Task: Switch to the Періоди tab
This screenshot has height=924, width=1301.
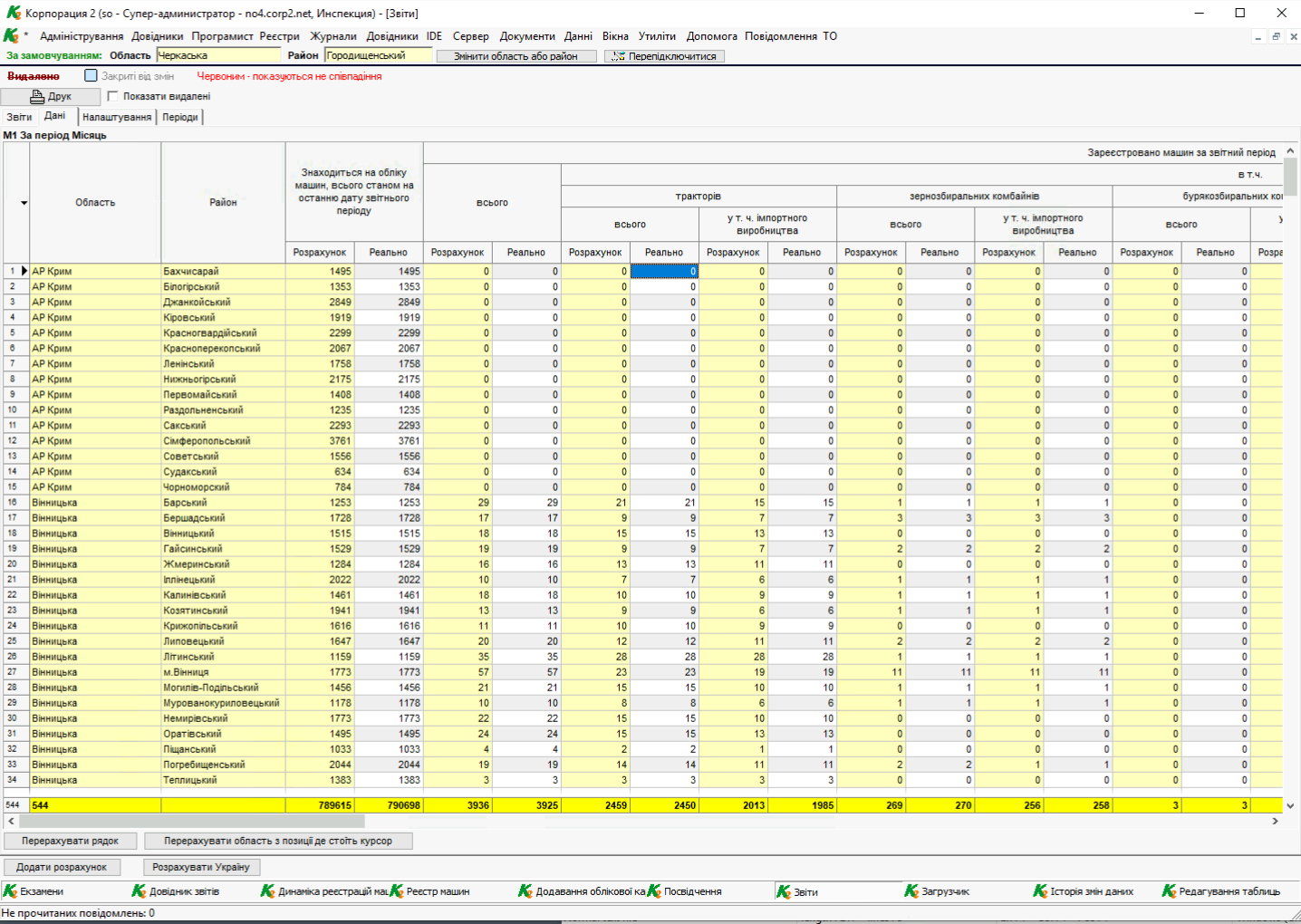Action: point(180,117)
